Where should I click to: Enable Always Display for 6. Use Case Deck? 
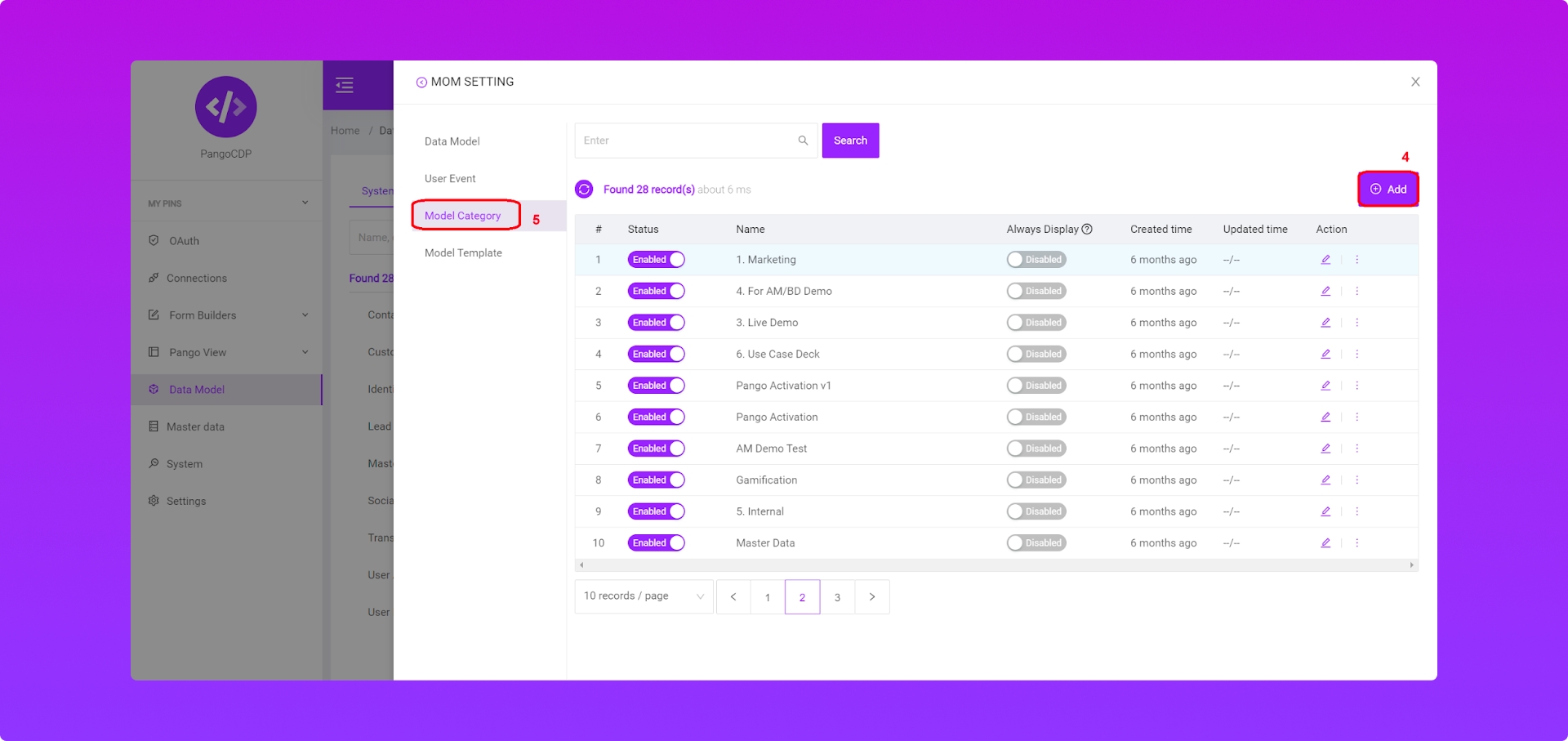click(x=1036, y=355)
